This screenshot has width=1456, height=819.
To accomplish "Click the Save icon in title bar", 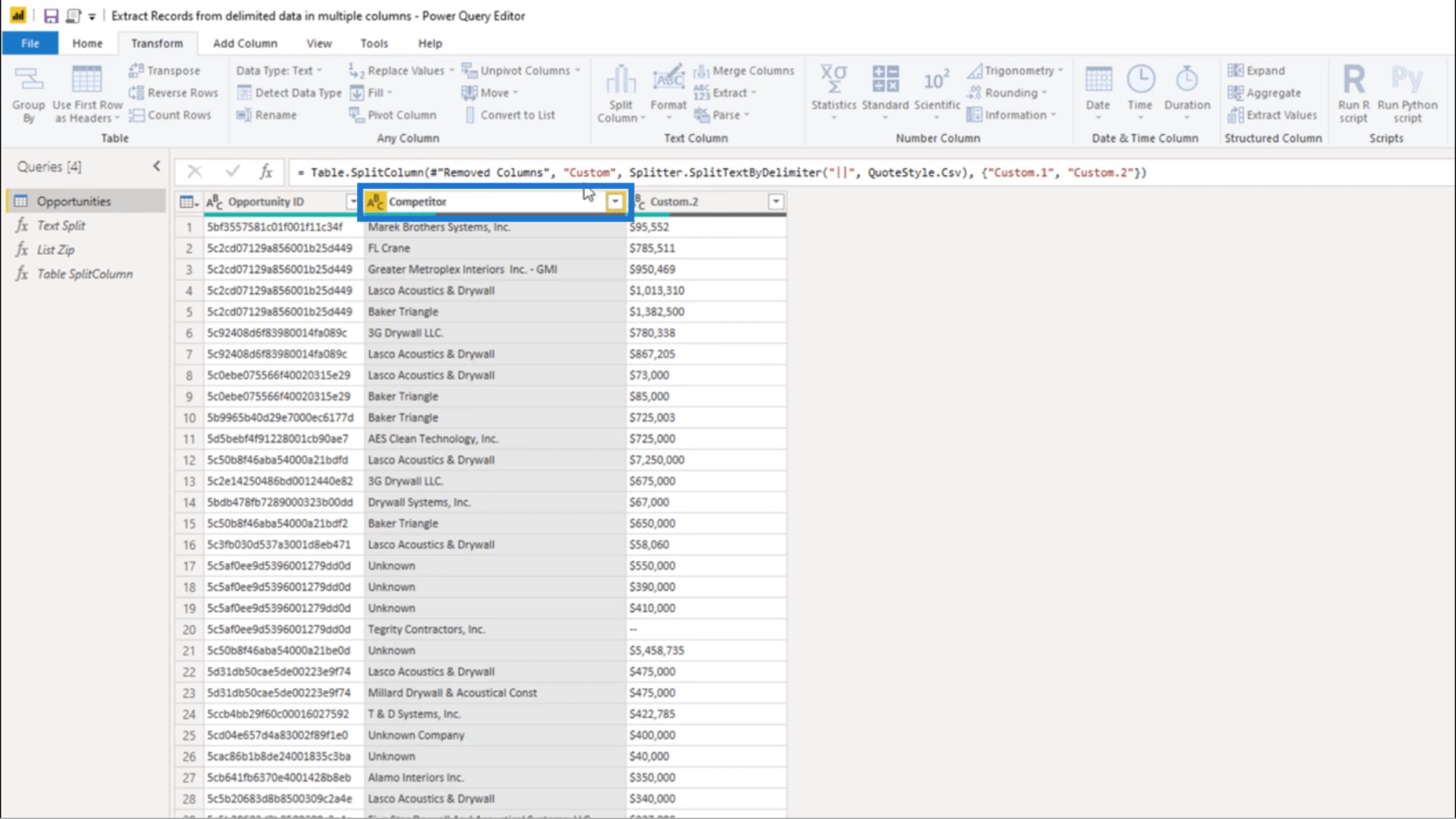I will pyautogui.click(x=51, y=16).
